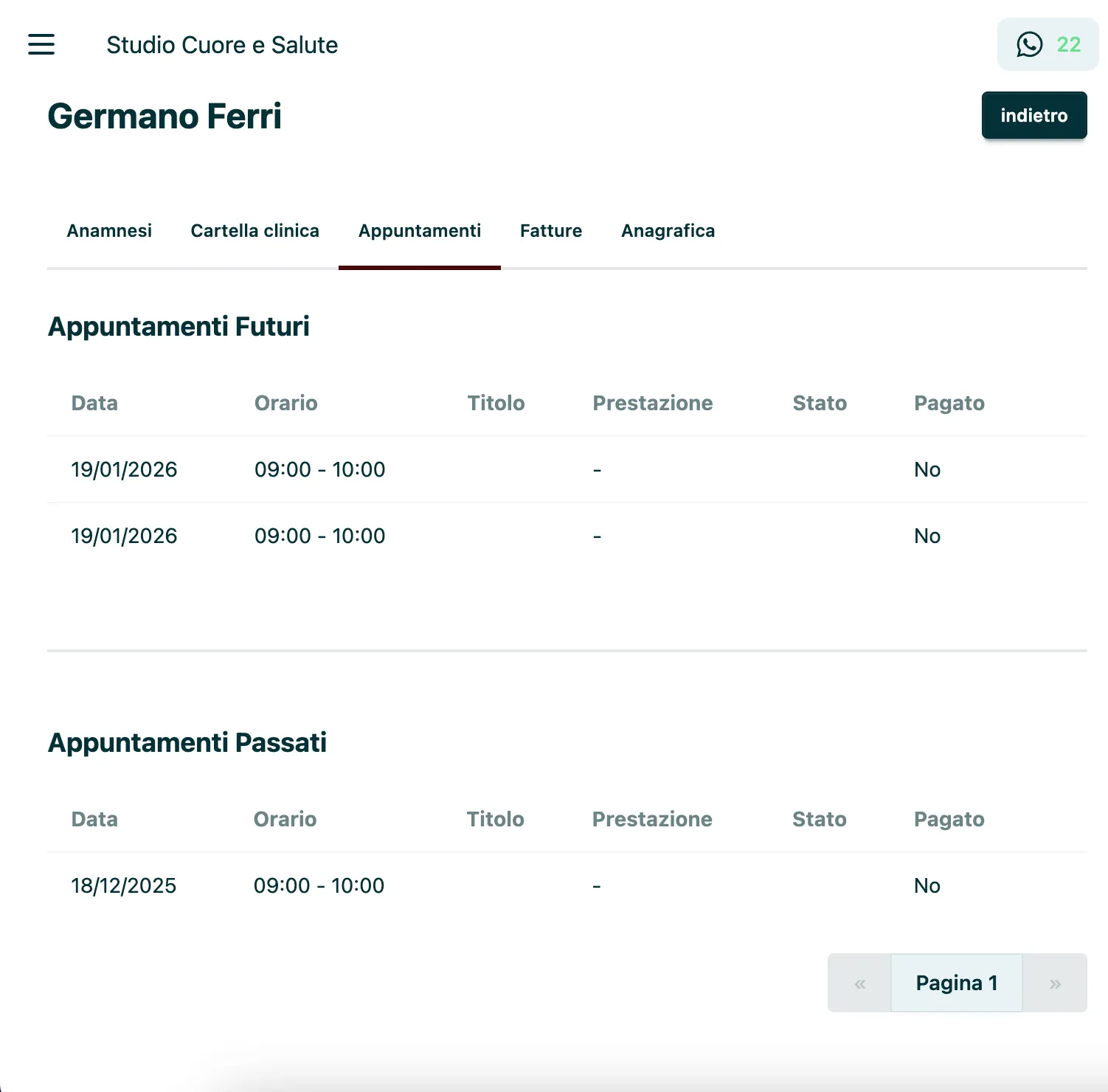
Task: Open second future appointment time 09:00 - 10:00
Action: pyautogui.click(x=319, y=536)
